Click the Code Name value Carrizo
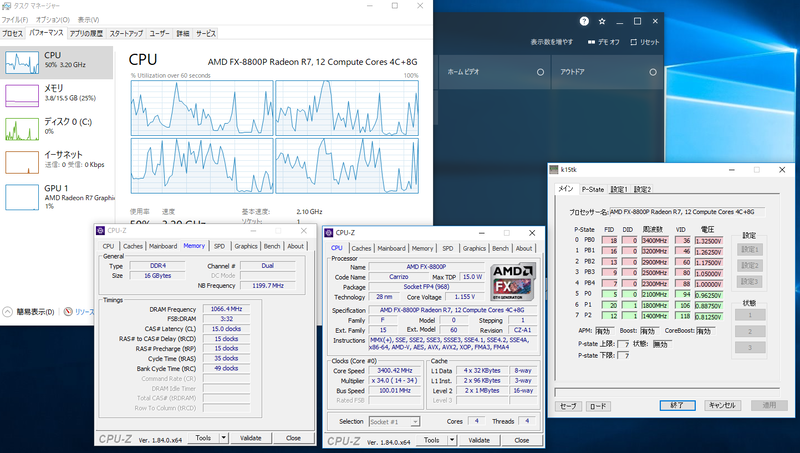The width and height of the screenshot is (800, 453). click(x=398, y=276)
